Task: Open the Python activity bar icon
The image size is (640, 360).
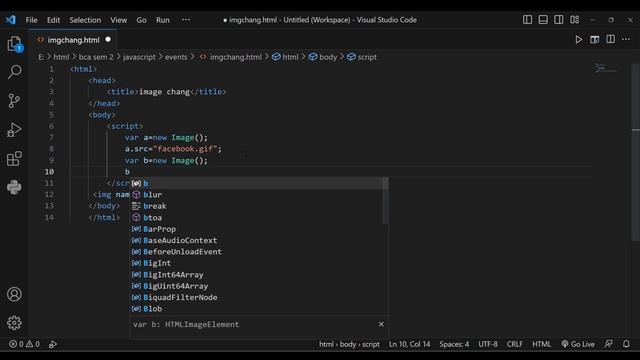Action: pos(14,187)
